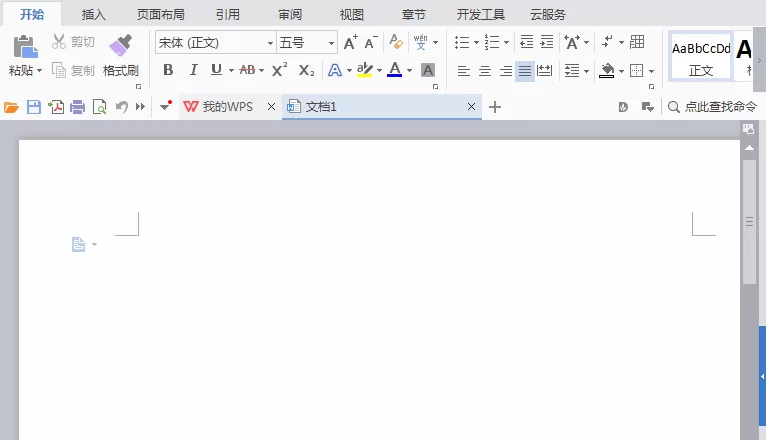Decrease font size with A- icon

(371, 42)
